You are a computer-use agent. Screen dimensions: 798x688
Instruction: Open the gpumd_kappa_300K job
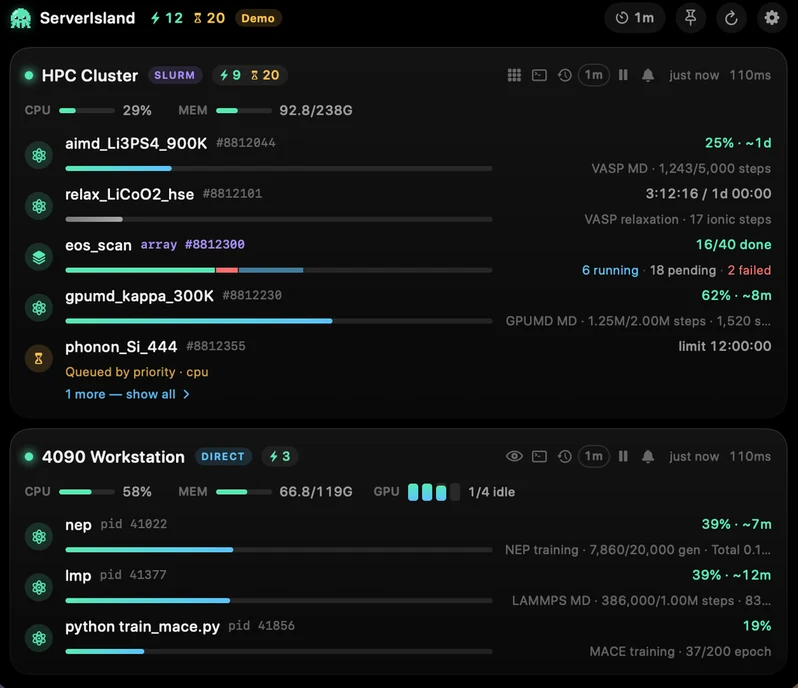coord(398,308)
